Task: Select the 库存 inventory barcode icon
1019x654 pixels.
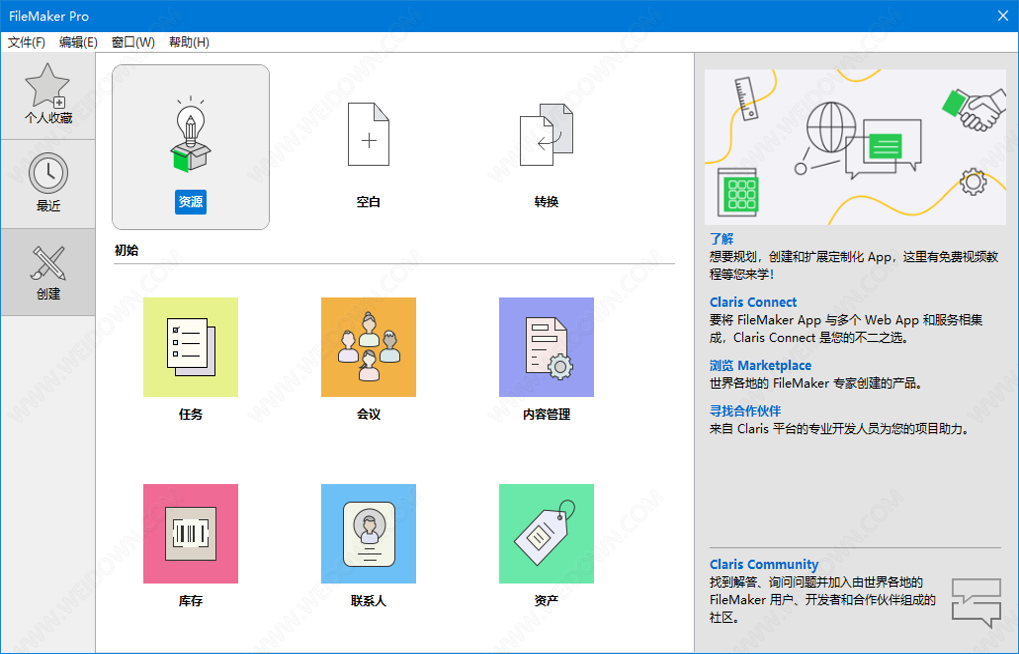Action: [190, 534]
